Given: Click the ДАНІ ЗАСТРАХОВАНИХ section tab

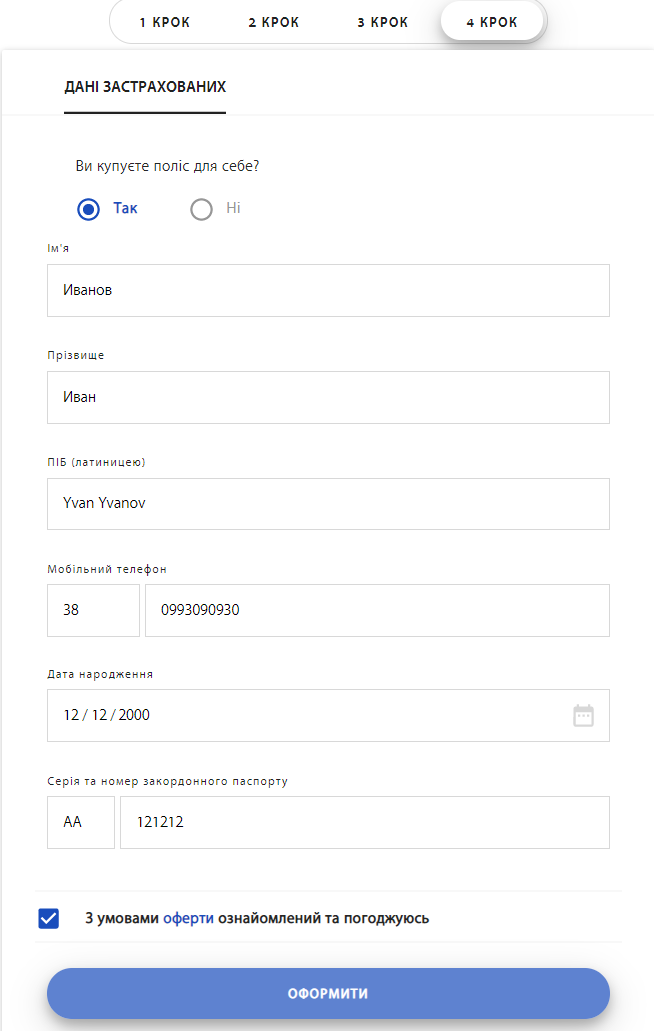Looking at the screenshot, I should click(x=145, y=87).
